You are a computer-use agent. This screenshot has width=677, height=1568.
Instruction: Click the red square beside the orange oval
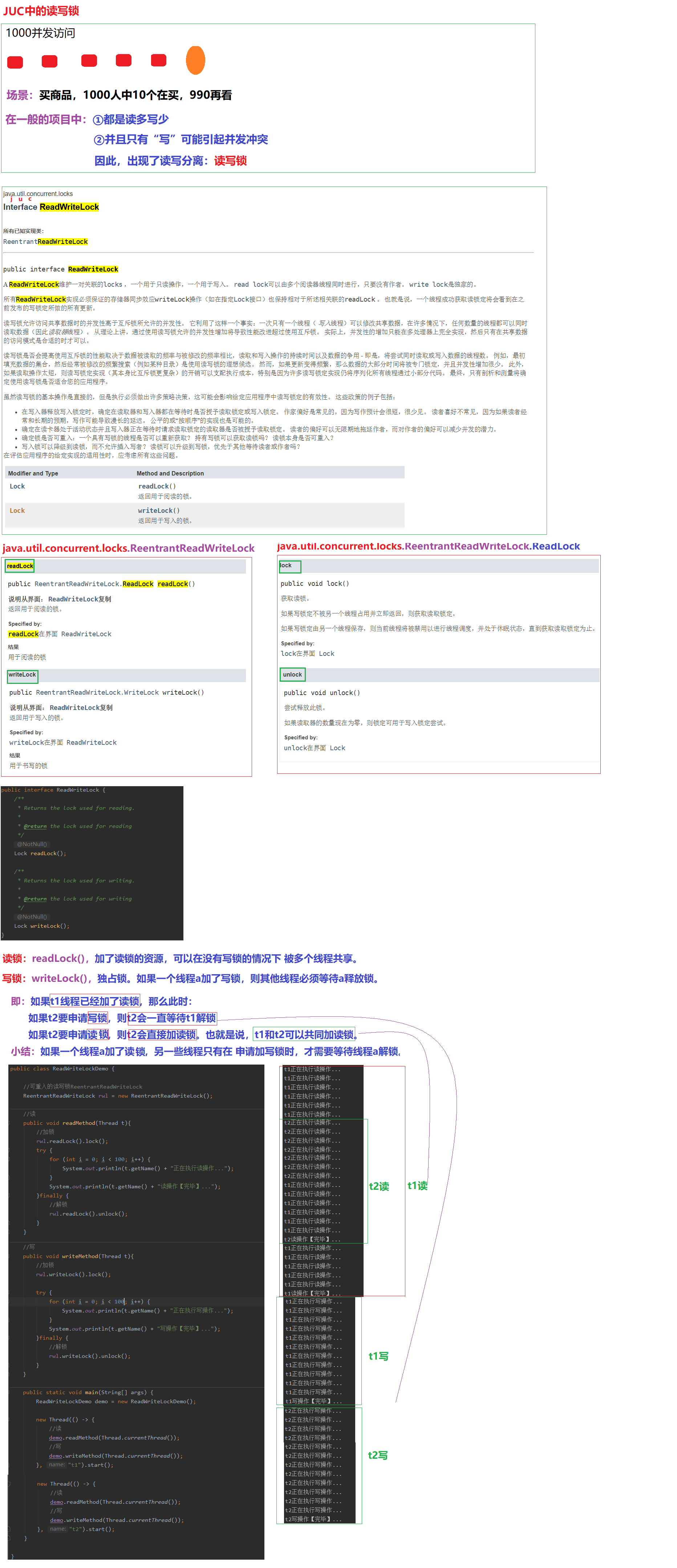click(x=158, y=60)
